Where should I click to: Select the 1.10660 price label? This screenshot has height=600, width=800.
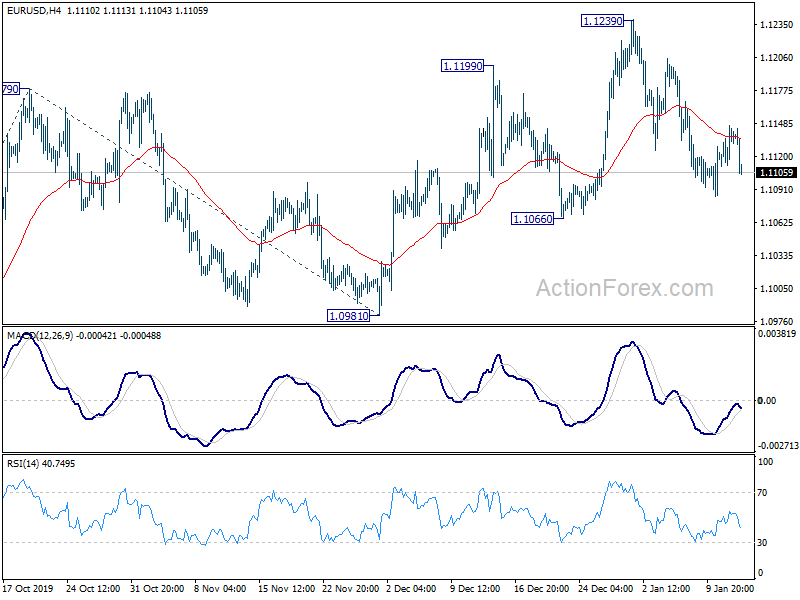pyautogui.click(x=533, y=219)
